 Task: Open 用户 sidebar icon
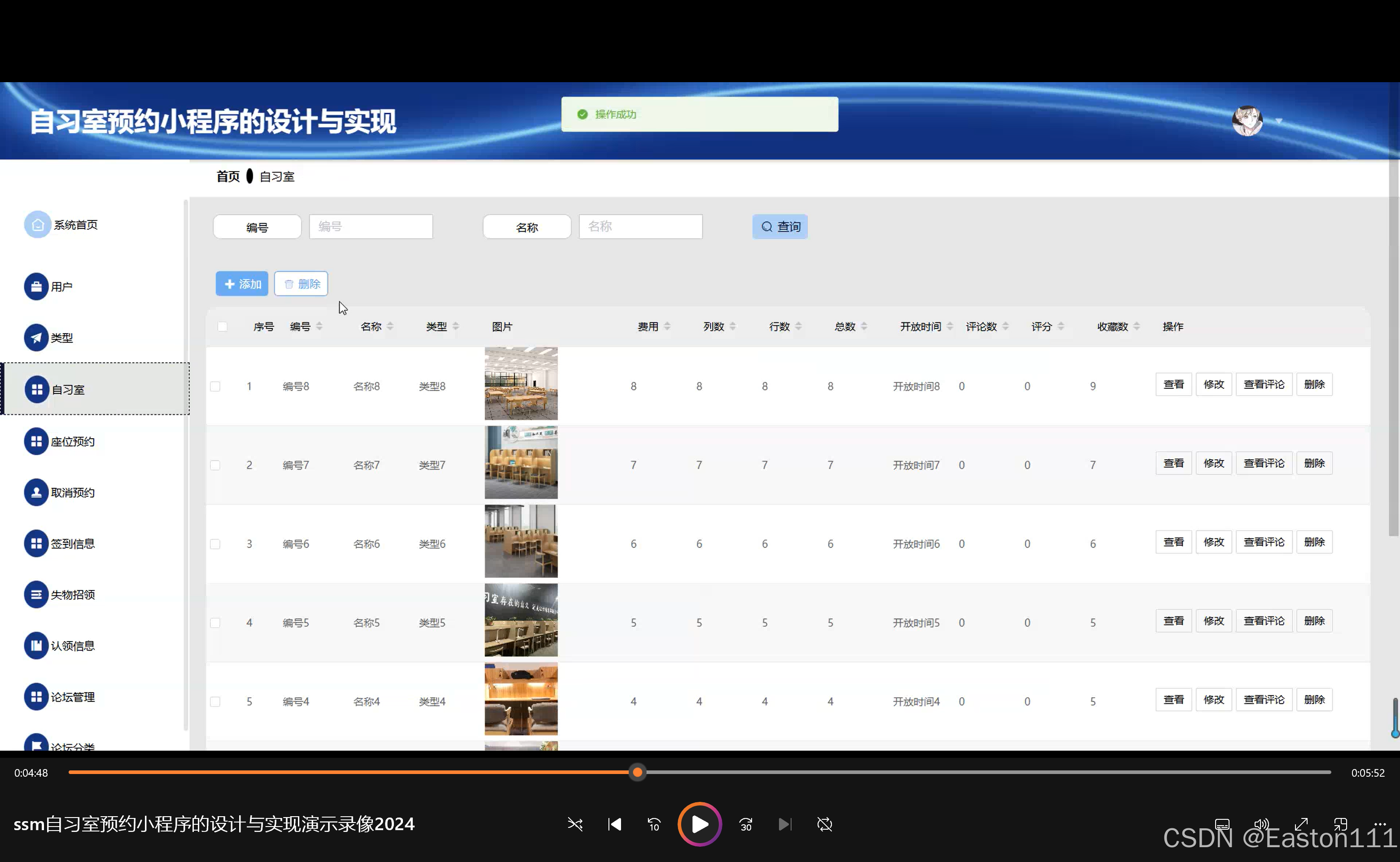pyautogui.click(x=36, y=287)
